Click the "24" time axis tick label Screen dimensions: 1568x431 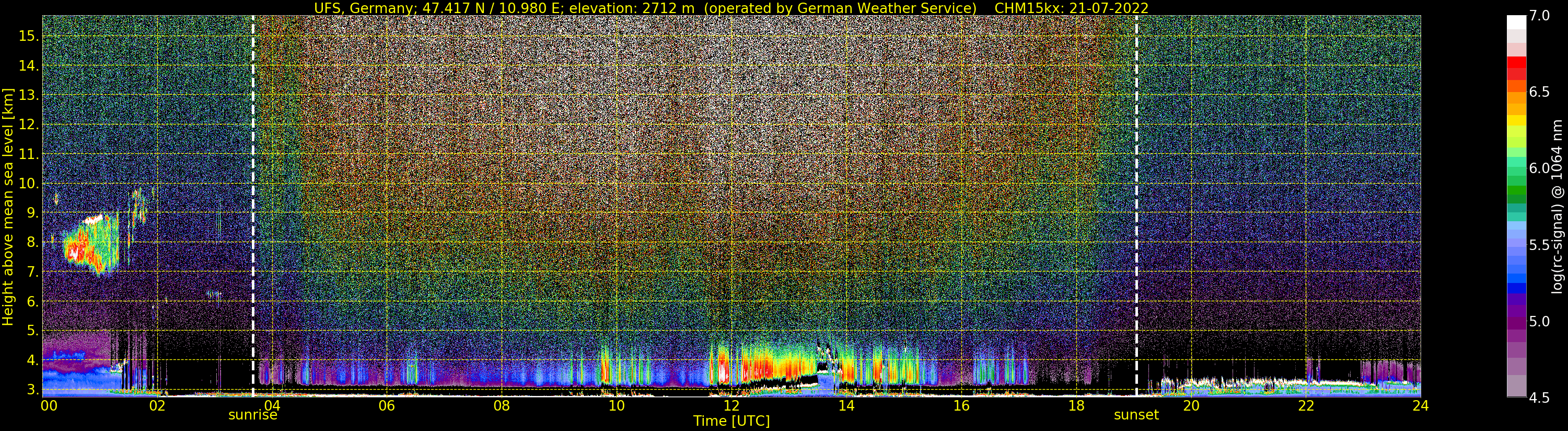pos(1421,406)
